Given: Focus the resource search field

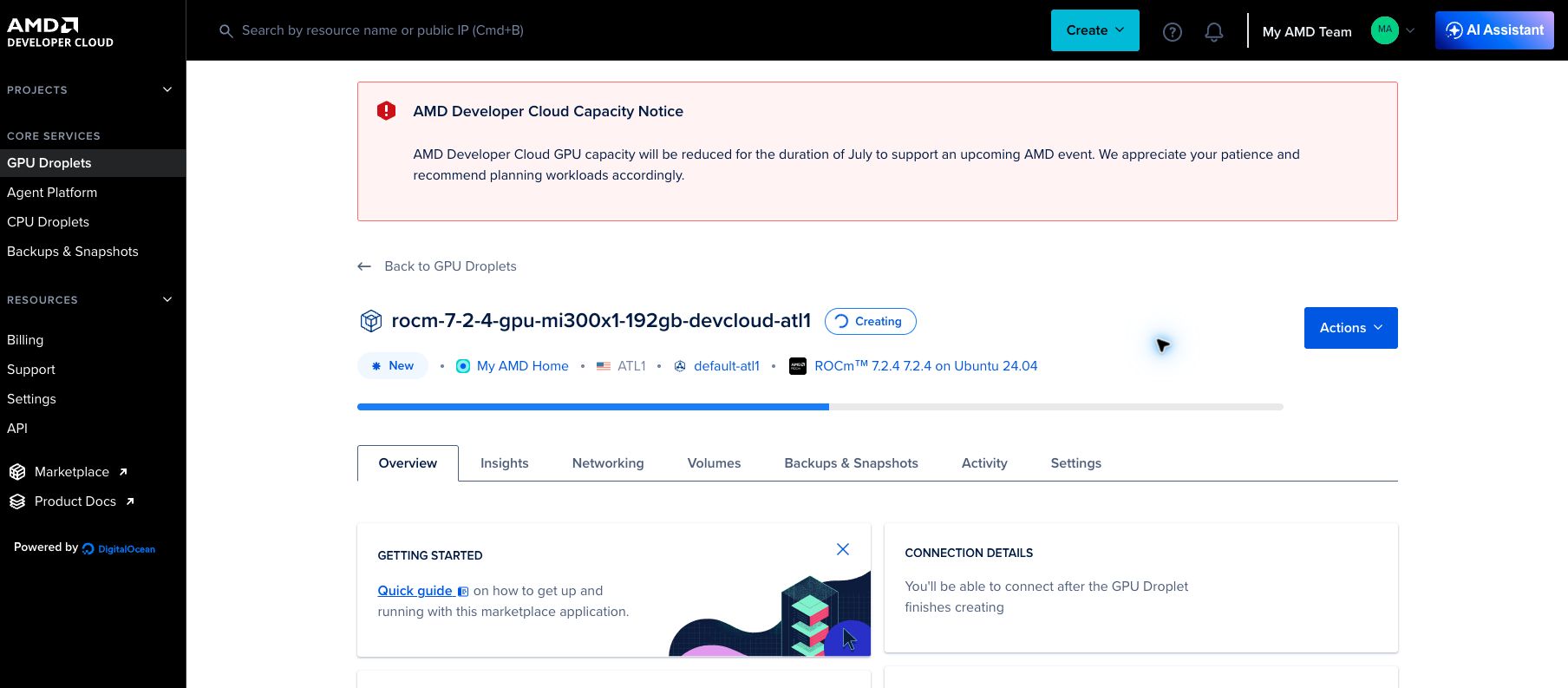Looking at the screenshot, I should pos(382,30).
